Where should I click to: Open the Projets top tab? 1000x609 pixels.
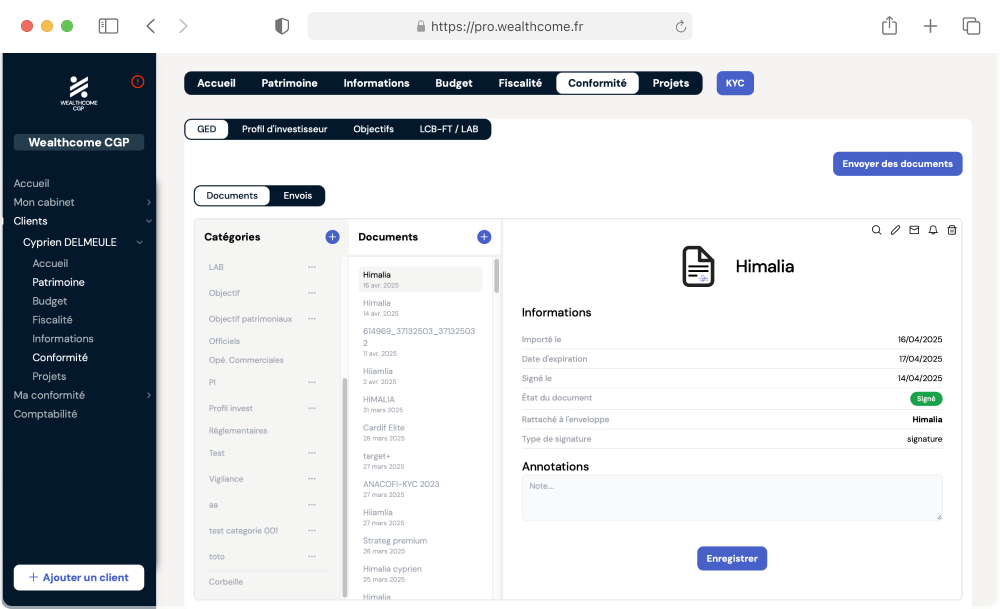click(x=671, y=84)
